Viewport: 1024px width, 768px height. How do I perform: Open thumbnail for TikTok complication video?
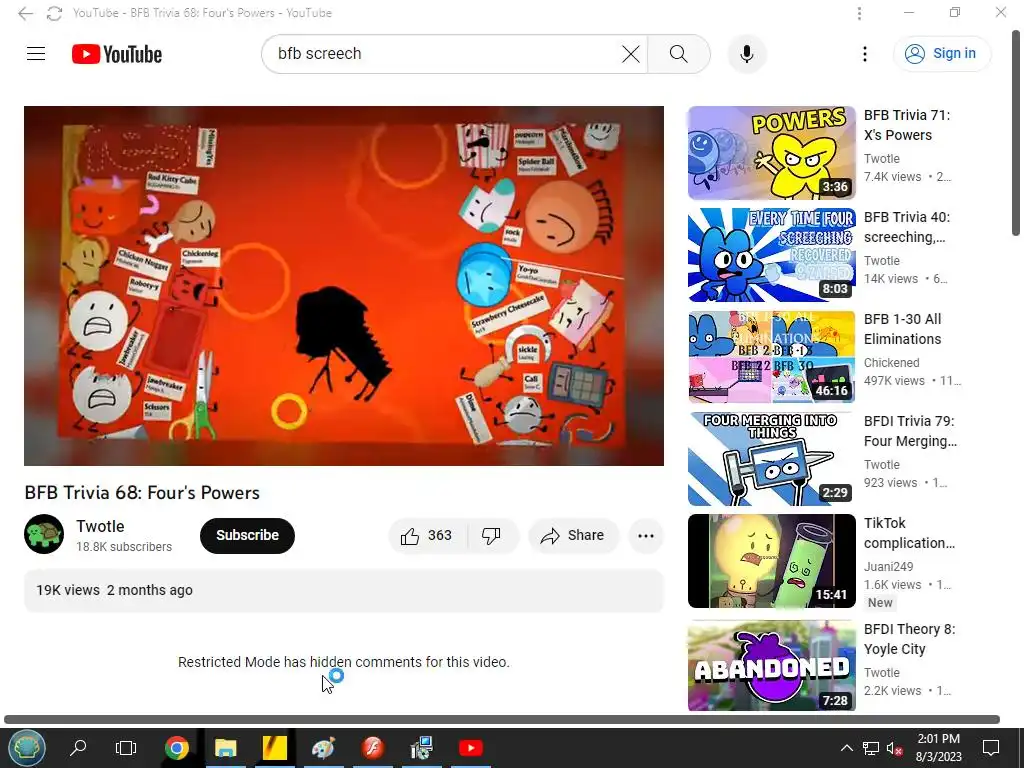coord(771,561)
